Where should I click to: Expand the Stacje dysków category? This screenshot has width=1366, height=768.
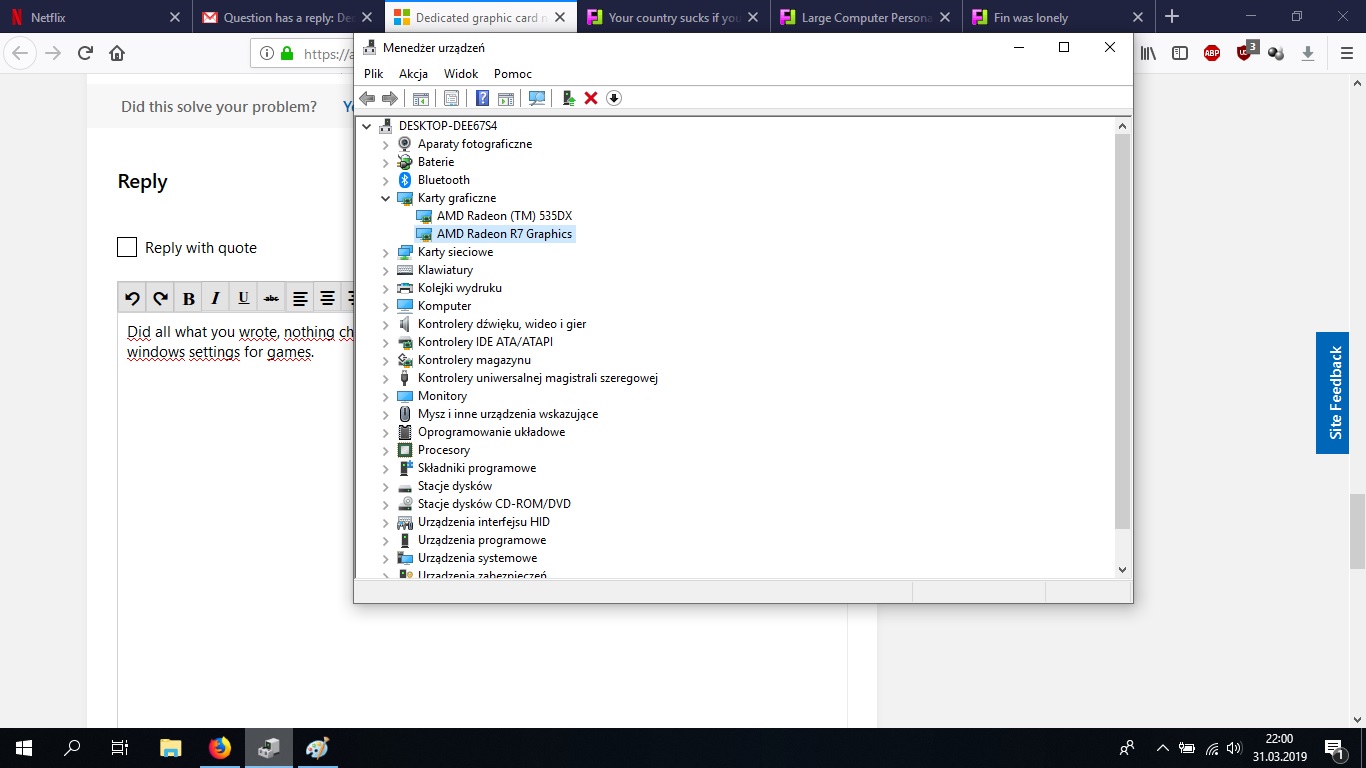tap(386, 486)
